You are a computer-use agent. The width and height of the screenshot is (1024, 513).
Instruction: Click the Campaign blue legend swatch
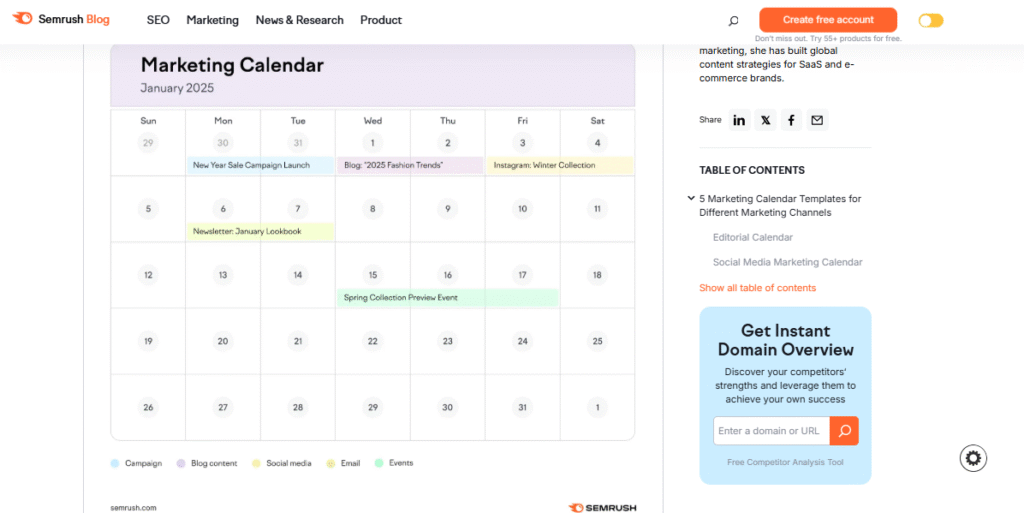point(115,463)
